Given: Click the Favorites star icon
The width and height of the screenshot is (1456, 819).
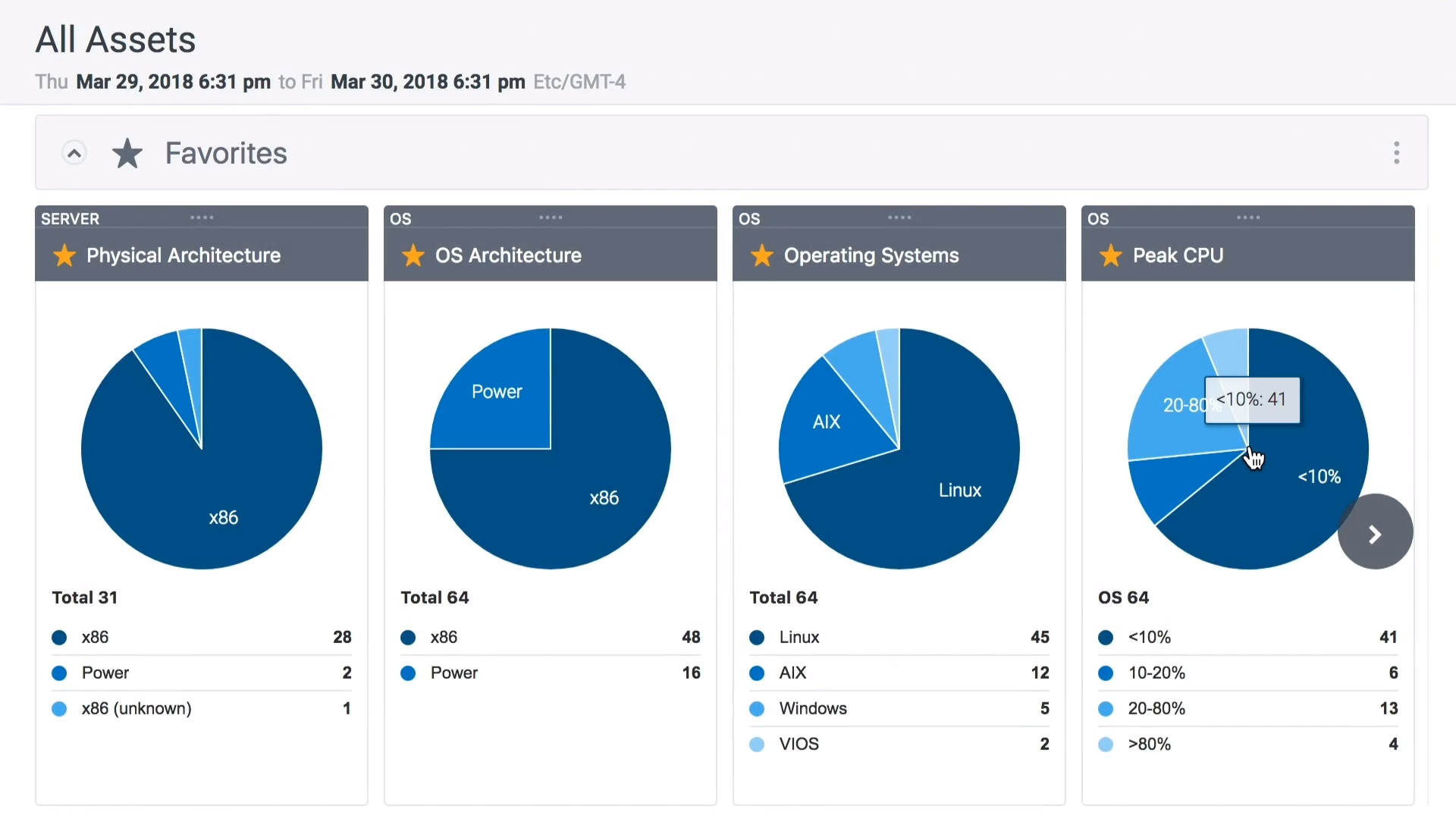Looking at the screenshot, I should pos(127,153).
